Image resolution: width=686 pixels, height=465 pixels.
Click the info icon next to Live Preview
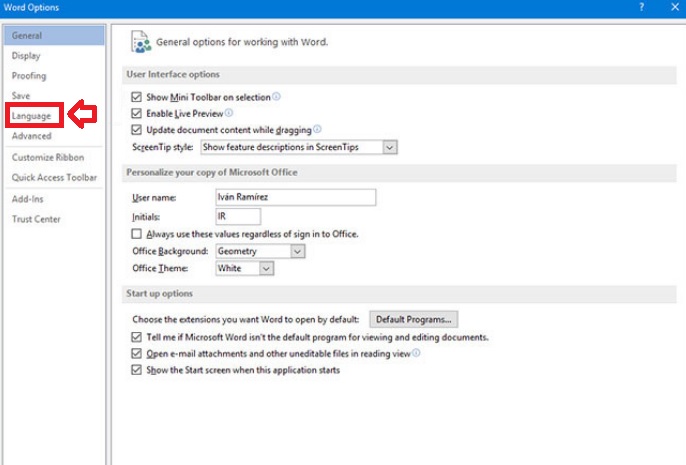click(228, 113)
